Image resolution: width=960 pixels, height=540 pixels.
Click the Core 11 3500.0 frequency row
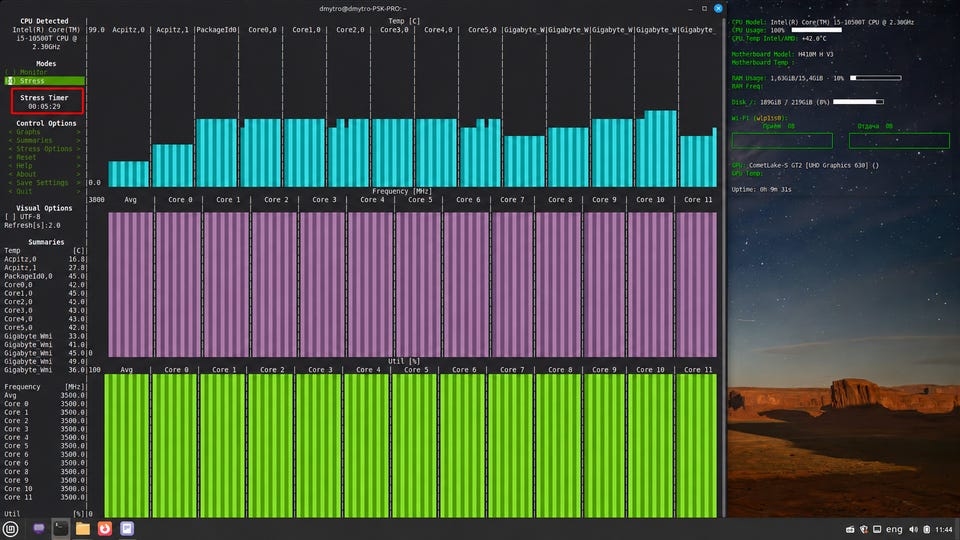(45, 497)
